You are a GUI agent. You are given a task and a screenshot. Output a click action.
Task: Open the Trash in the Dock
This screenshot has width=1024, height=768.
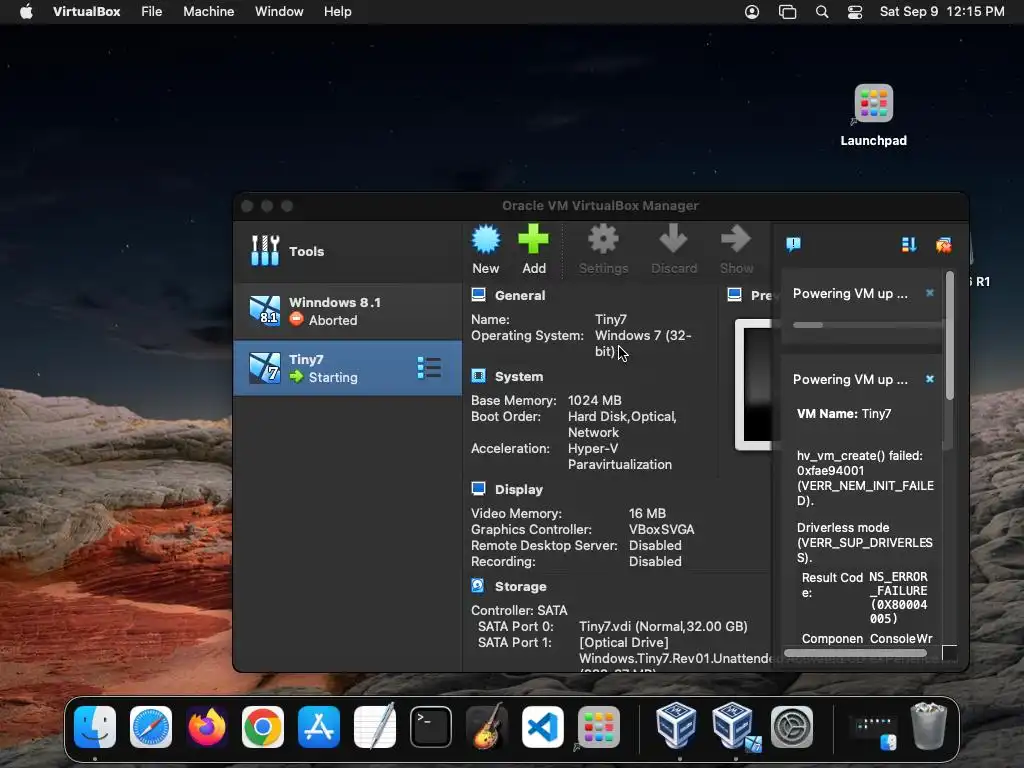click(x=929, y=726)
